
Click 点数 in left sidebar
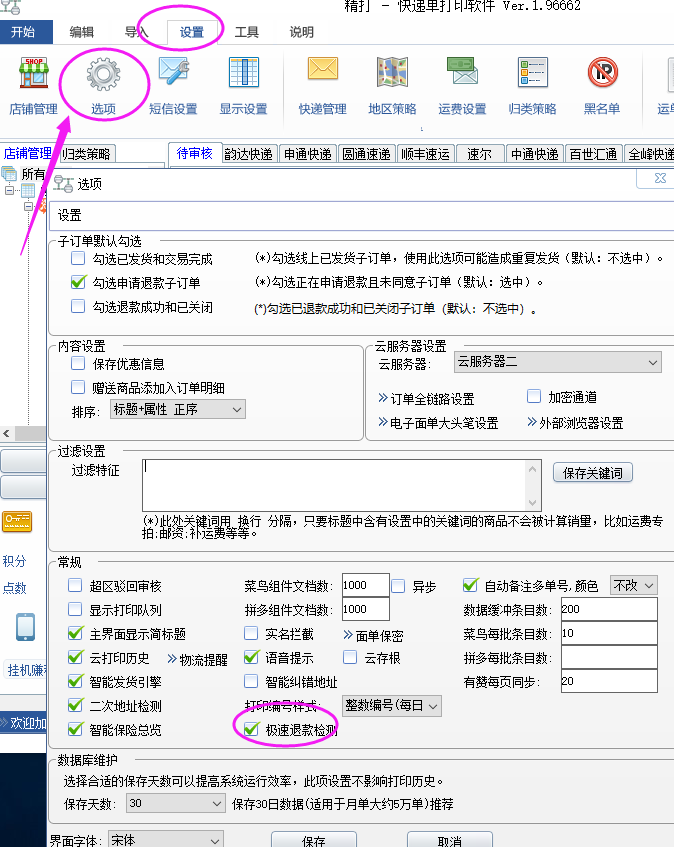tap(14, 588)
